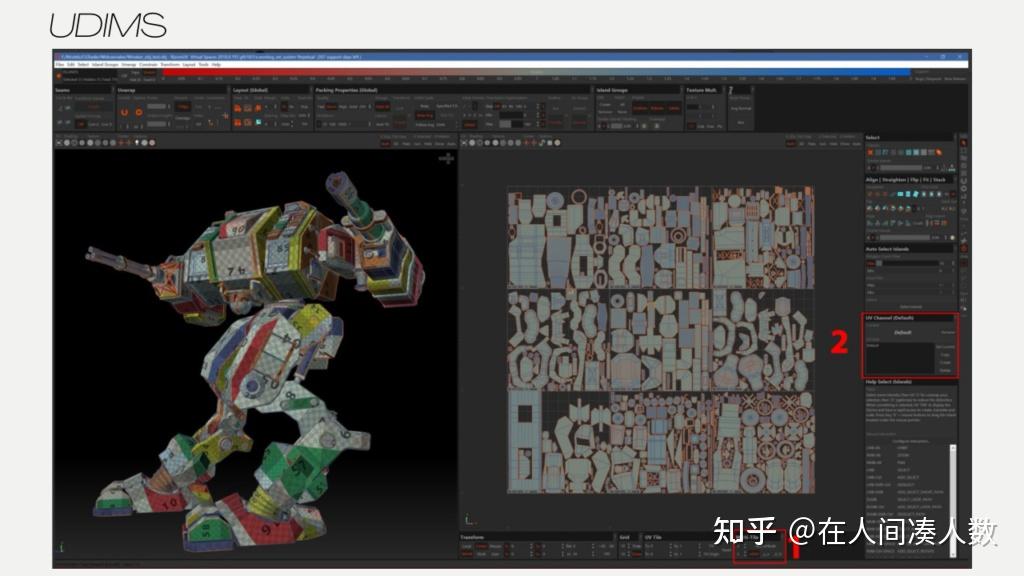This screenshot has height=576, width=1024.
Task: Collapse the Auto Select Islands panel
Action: click(900, 249)
